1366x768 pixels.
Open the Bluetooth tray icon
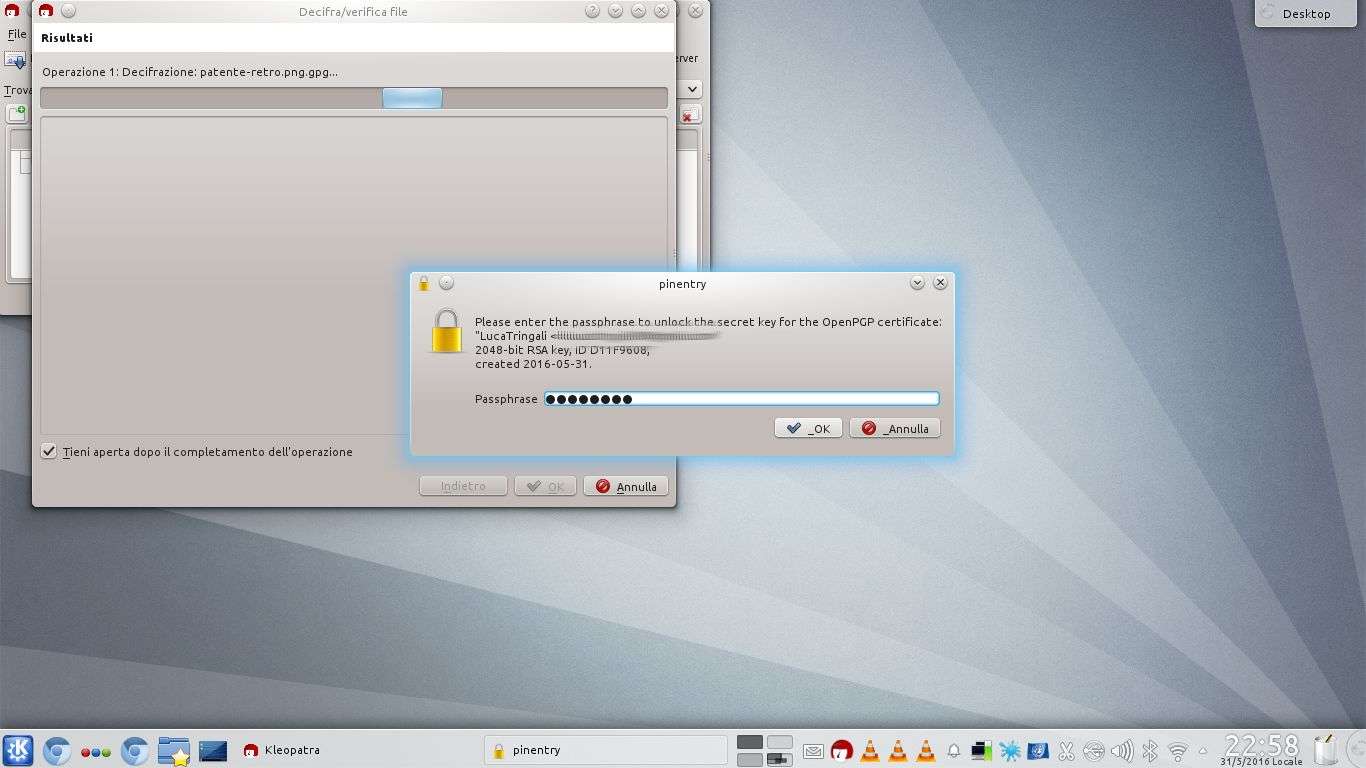(x=1150, y=750)
